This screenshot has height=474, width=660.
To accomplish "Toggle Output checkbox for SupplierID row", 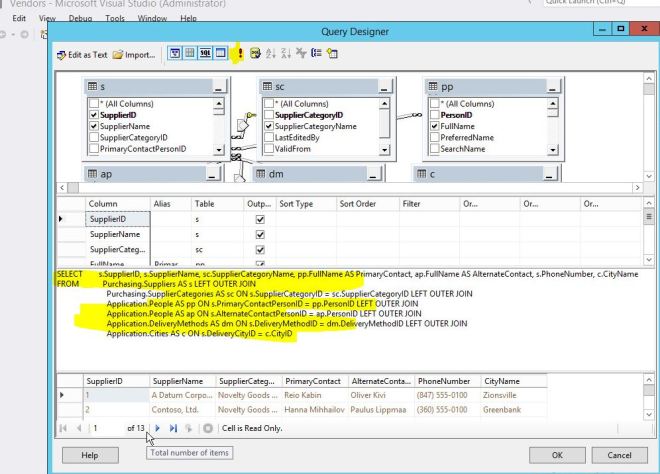I will [261, 217].
